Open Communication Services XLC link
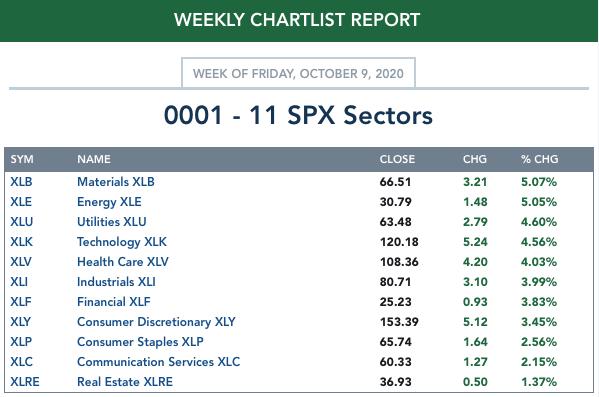The image size is (599, 397). click(159, 362)
